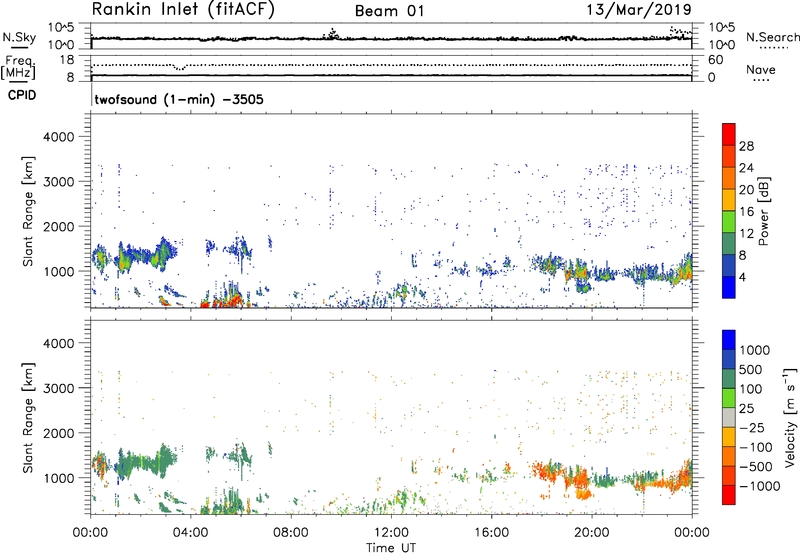Click the '1000' value on Velocity colorbar
Screen dimensions: 800x554
755,350
